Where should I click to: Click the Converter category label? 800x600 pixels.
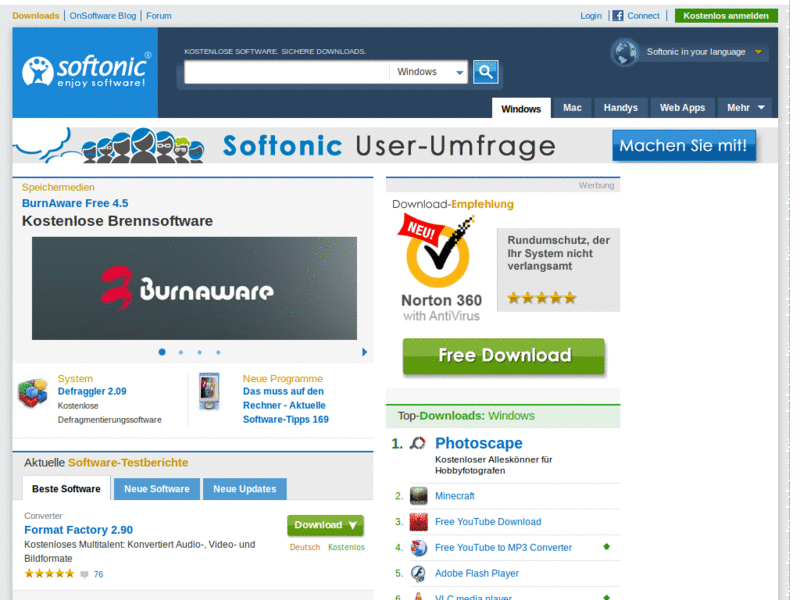click(x=43, y=516)
